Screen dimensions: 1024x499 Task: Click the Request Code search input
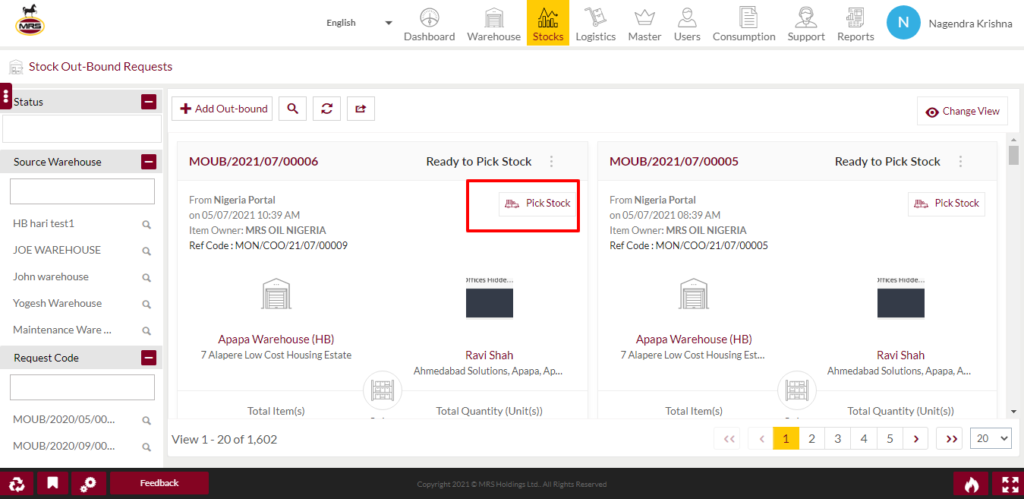[x=82, y=387]
